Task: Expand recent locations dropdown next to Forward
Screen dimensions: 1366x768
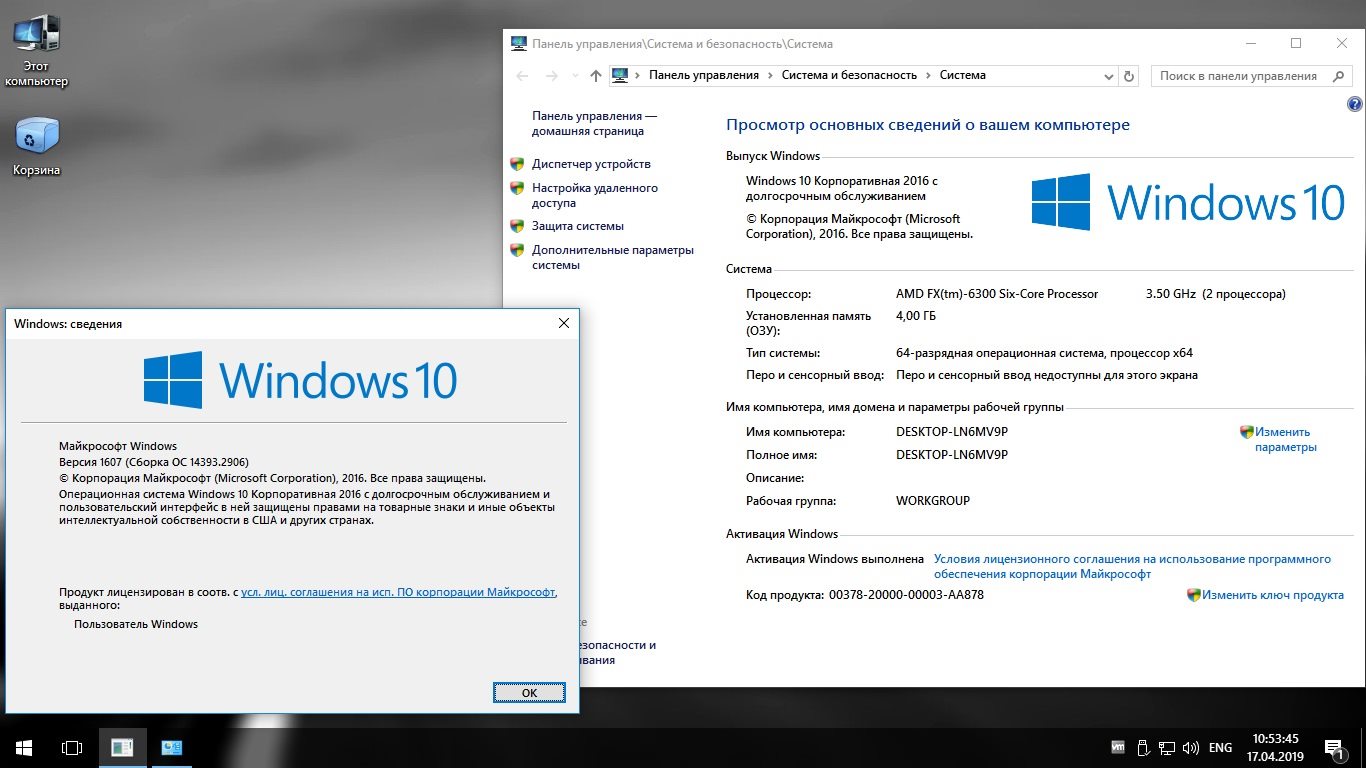Action: (574, 76)
